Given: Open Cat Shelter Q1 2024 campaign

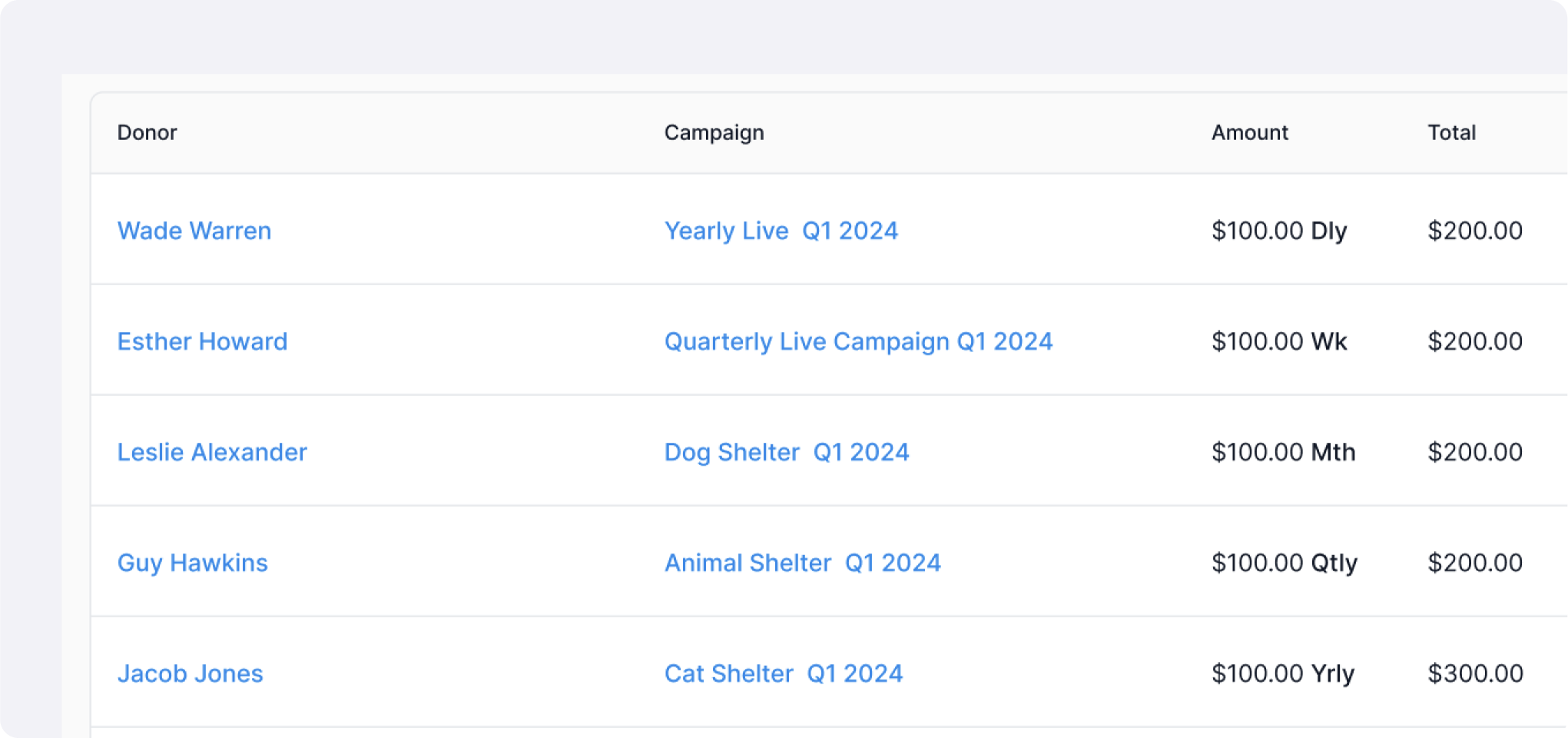Looking at the screenshot, I should coord(783,673).
